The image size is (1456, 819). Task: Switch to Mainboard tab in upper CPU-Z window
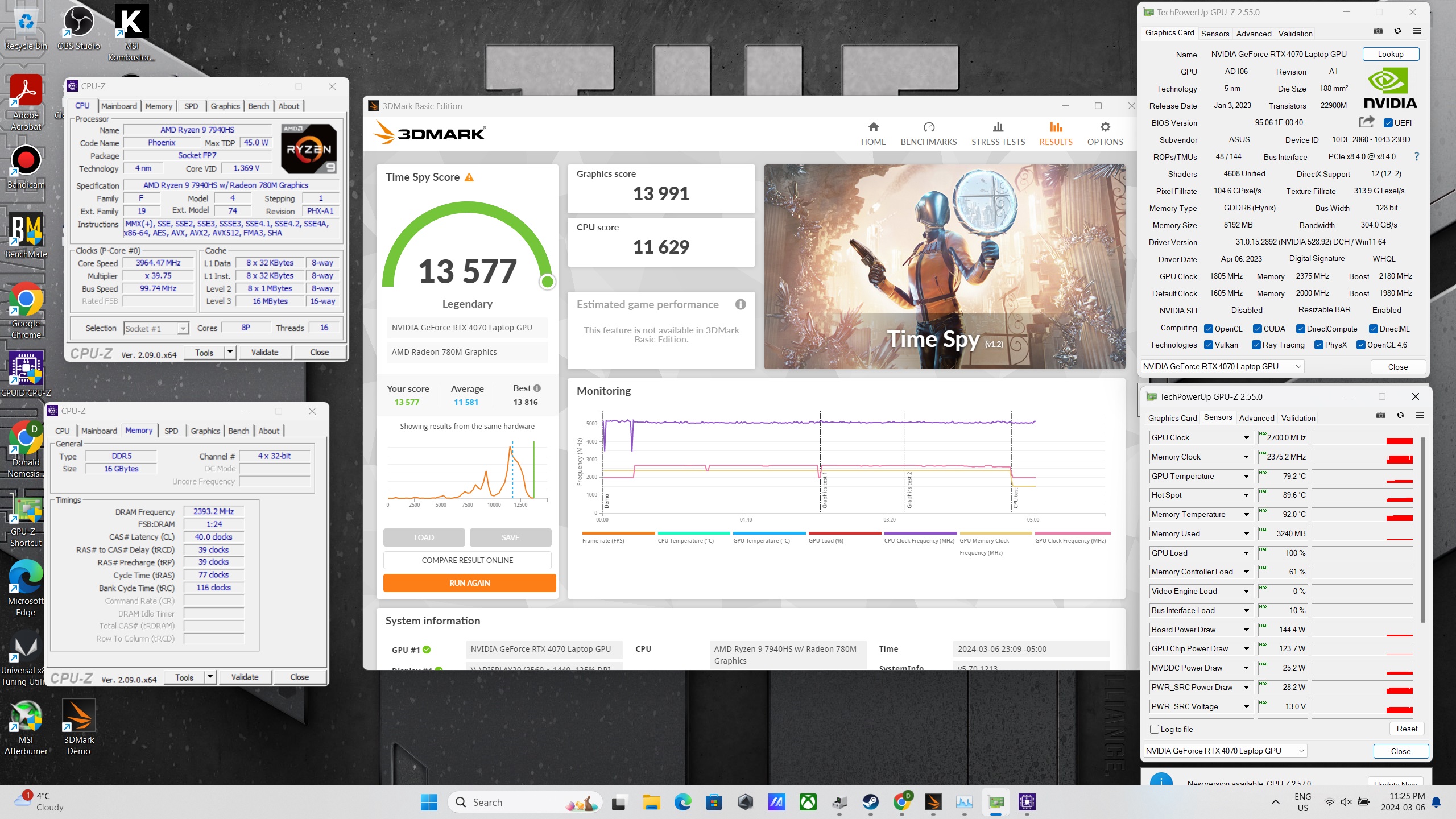[119, 106]
